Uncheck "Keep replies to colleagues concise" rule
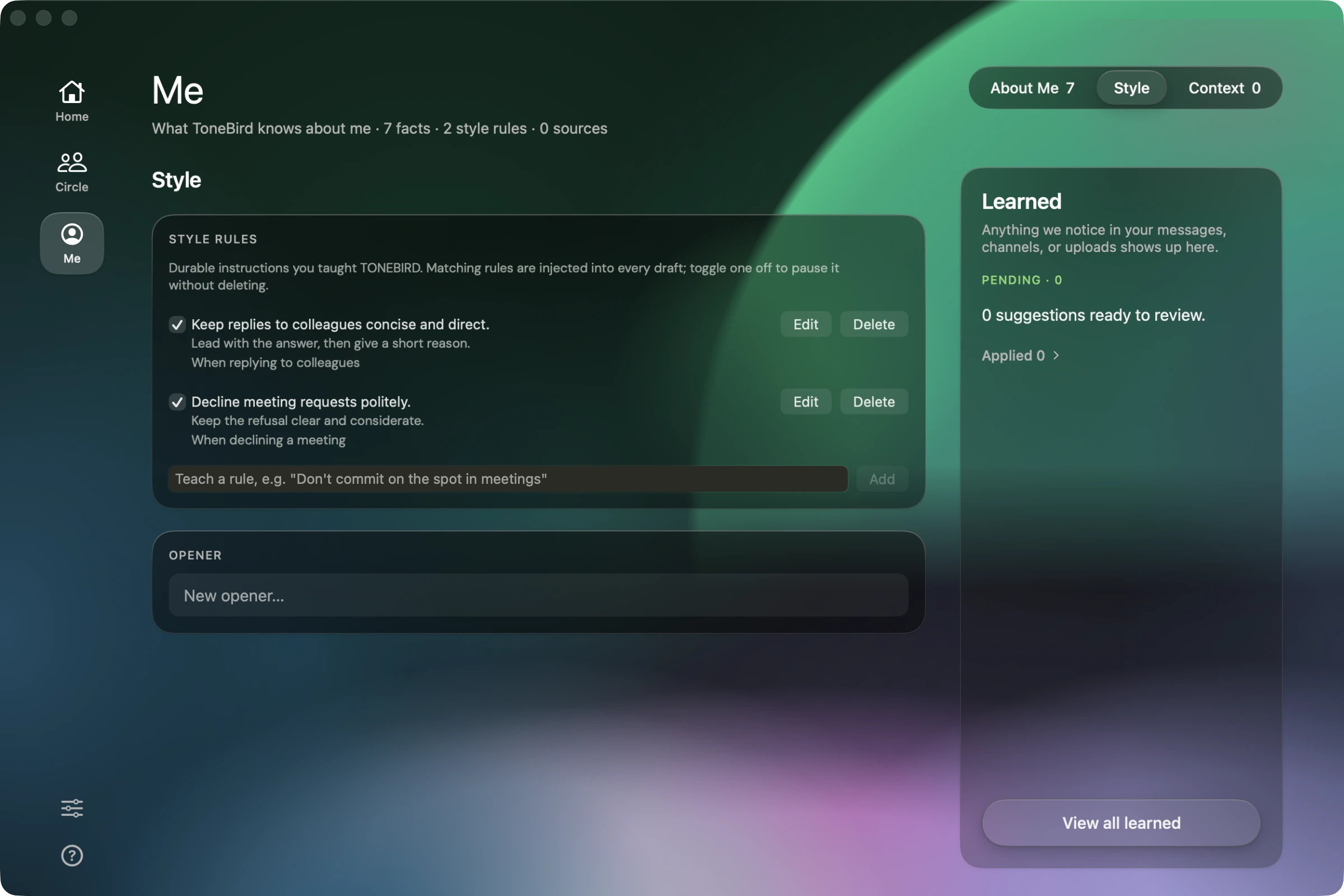Viewport: 1344px width, 896px height. point(177,325)
